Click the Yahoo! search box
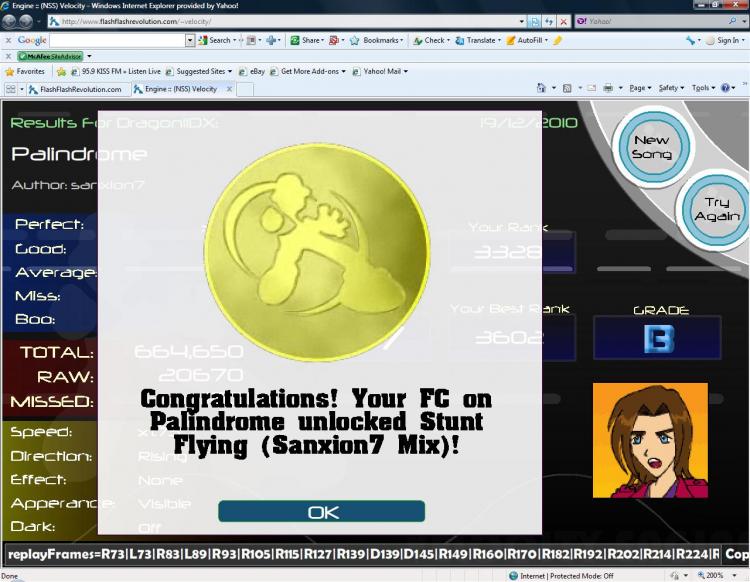Image resolution: width=750 pixels, height=582 pixels. click(x=653, y=22)
